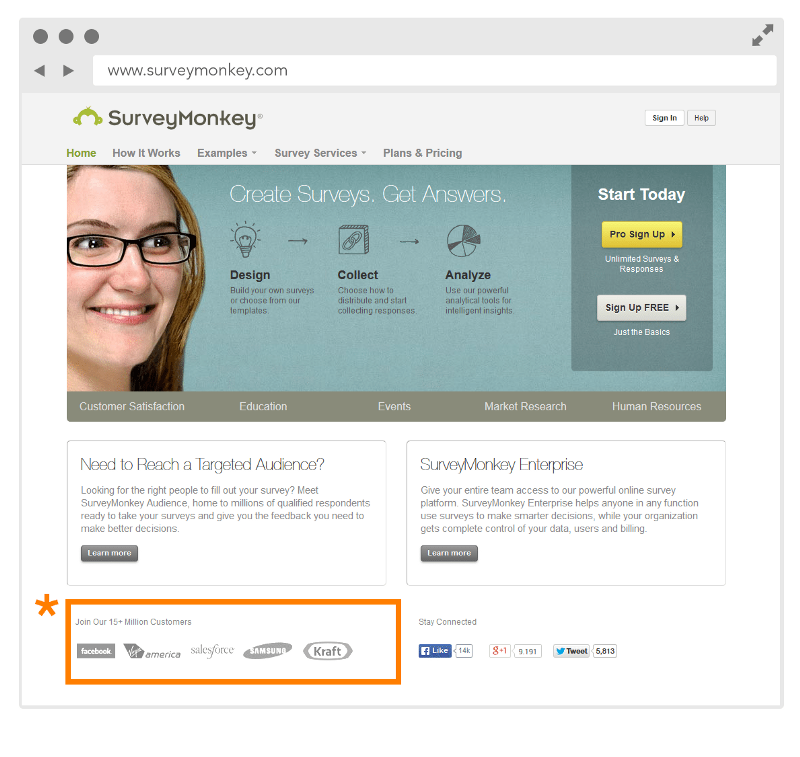Image resolution: width=800 pixels, height=757 pixels.
Task: Click the 'SurveyMonkey Enterprise' heading
Action: 501,464
